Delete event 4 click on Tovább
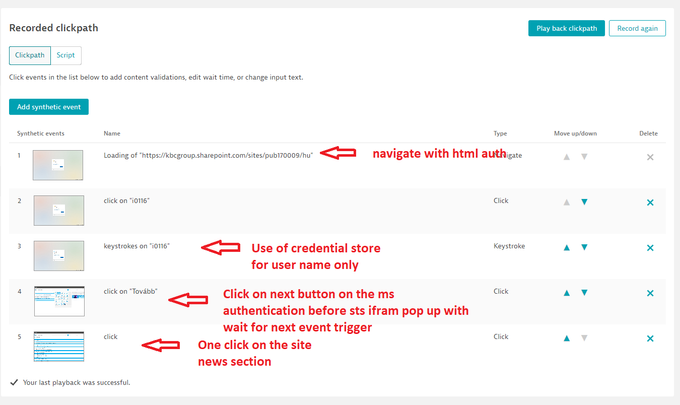The image size is (680, 405). point(650,293)
